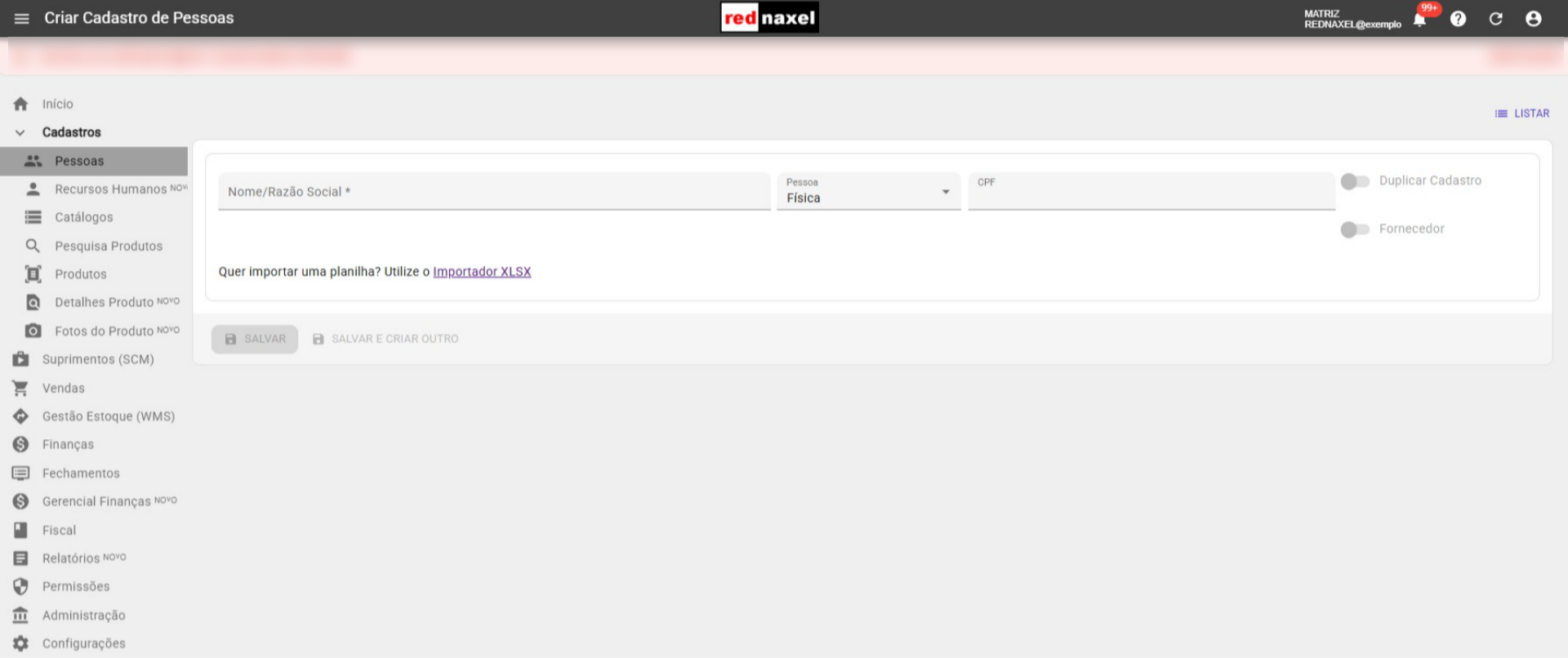Image resolution: width=1568 pixels, height=658 pixels.
Task: Click the Pessoas people icon
Action: click(x=33, y=161)
